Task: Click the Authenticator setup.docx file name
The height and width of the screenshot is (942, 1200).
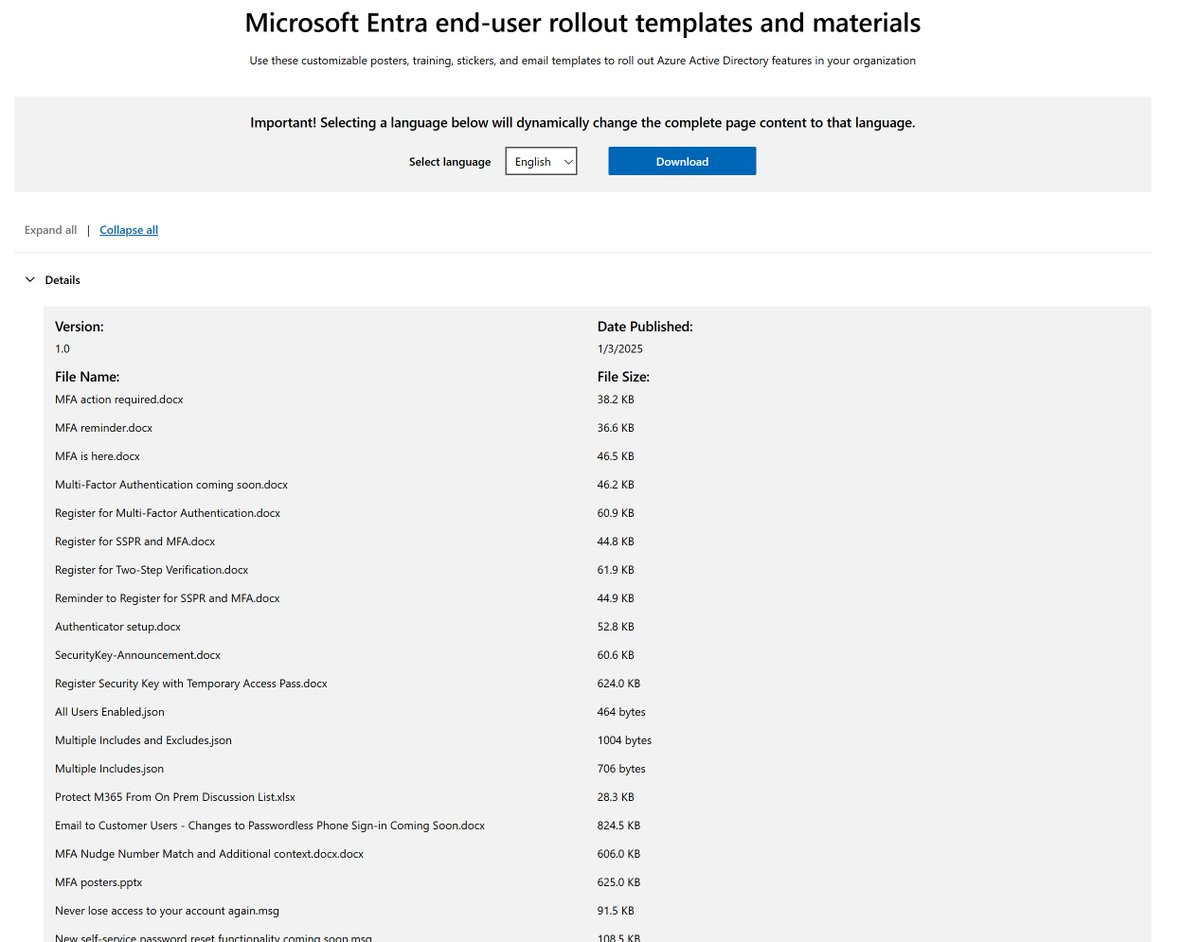Action: (x=118, y=627)
